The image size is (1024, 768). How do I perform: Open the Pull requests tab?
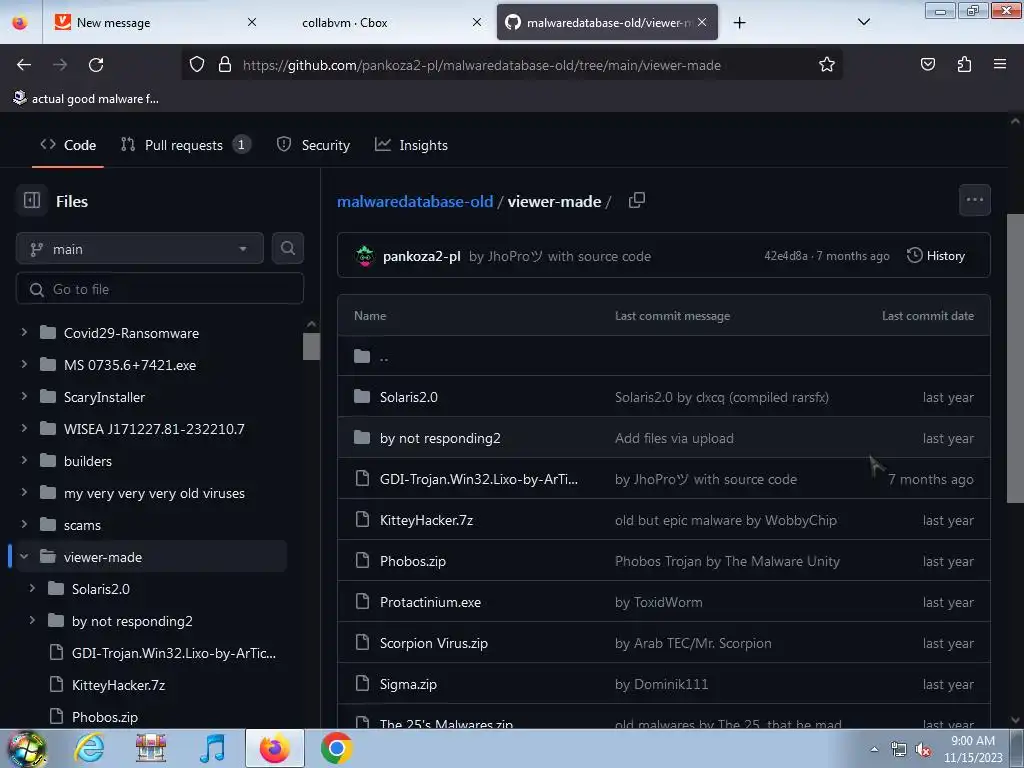(x=185, y=145)
